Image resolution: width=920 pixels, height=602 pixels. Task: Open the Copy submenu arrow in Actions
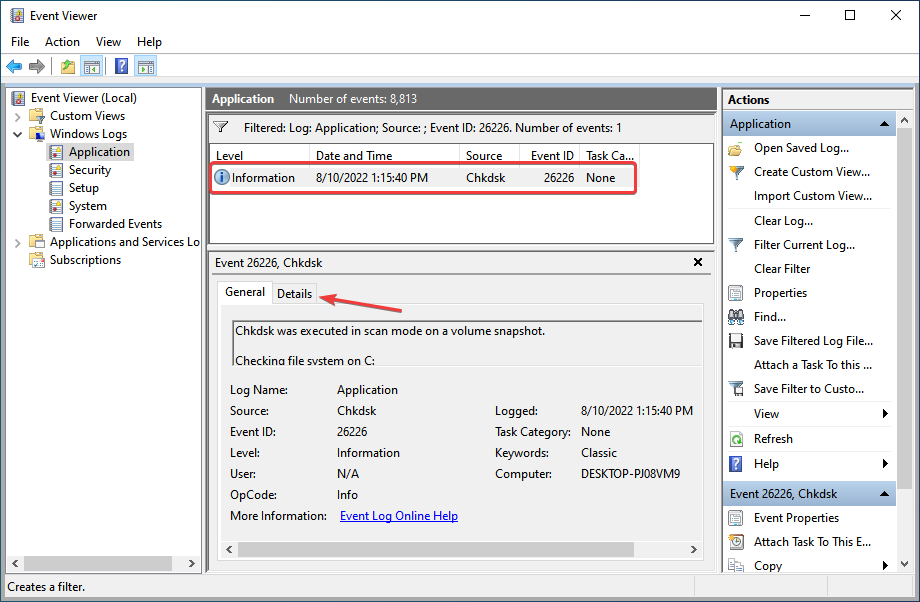(885, 565)
